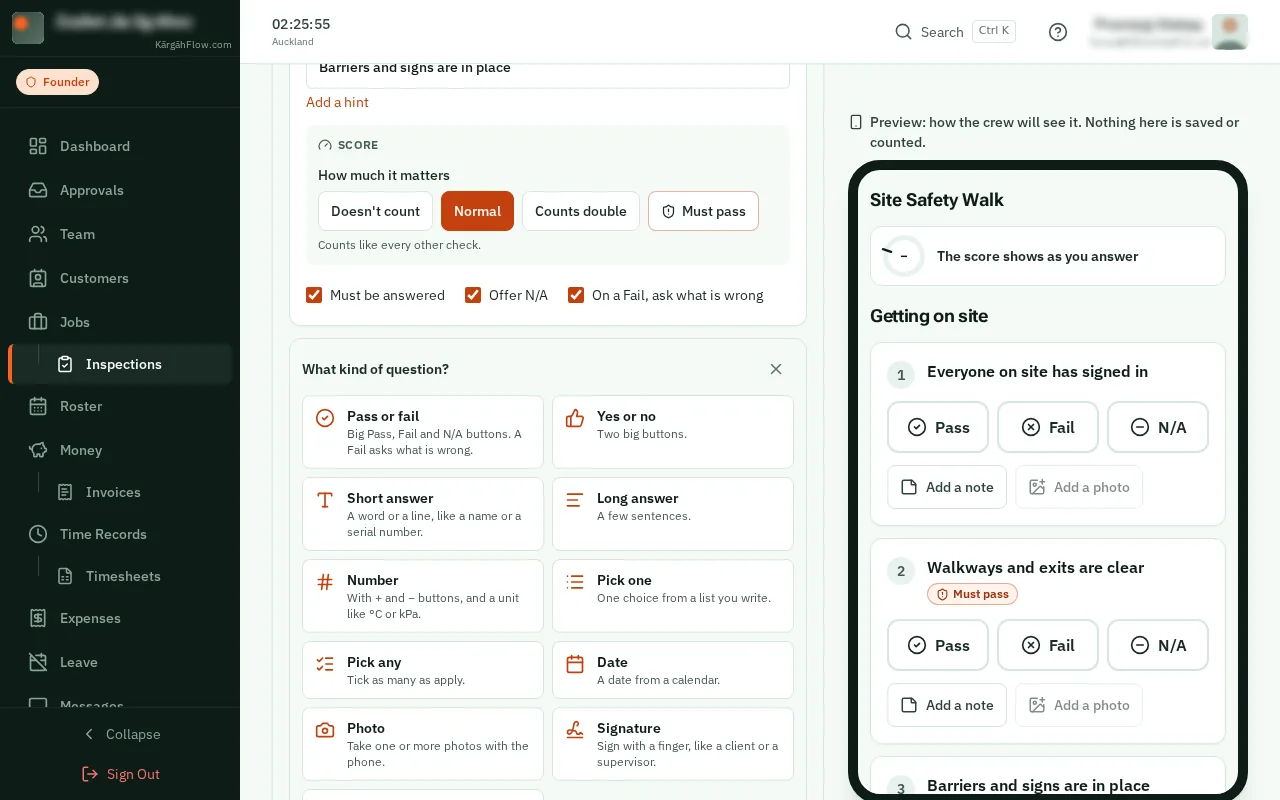Screen dimensions: 1280x800
Task: Click the Number hash icon
Action: point(325,582)
